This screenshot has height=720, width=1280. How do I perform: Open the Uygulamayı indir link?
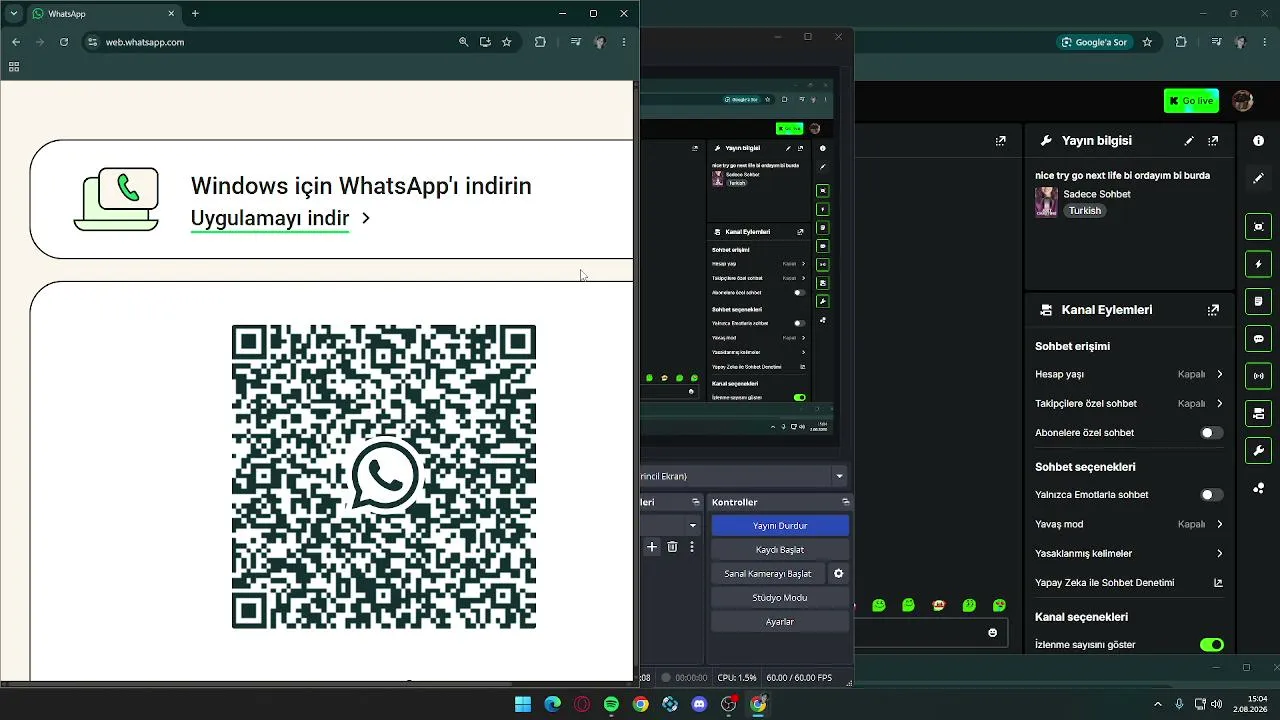coord(270,218)
